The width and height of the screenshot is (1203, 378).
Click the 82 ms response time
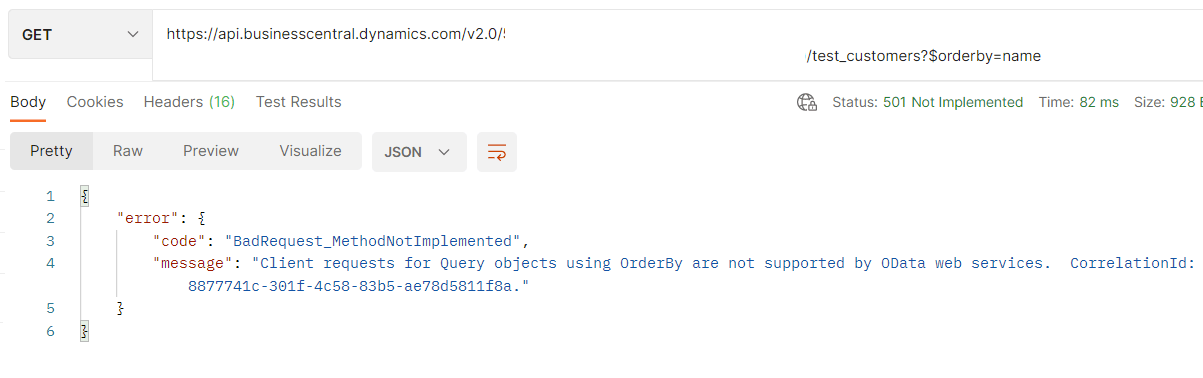click(1099, 102)
